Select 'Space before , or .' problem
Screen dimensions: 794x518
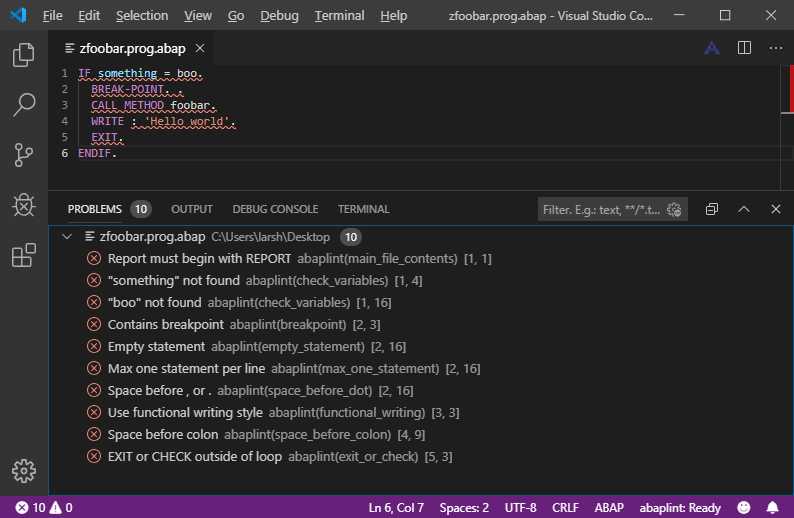(x=421, y=391)
